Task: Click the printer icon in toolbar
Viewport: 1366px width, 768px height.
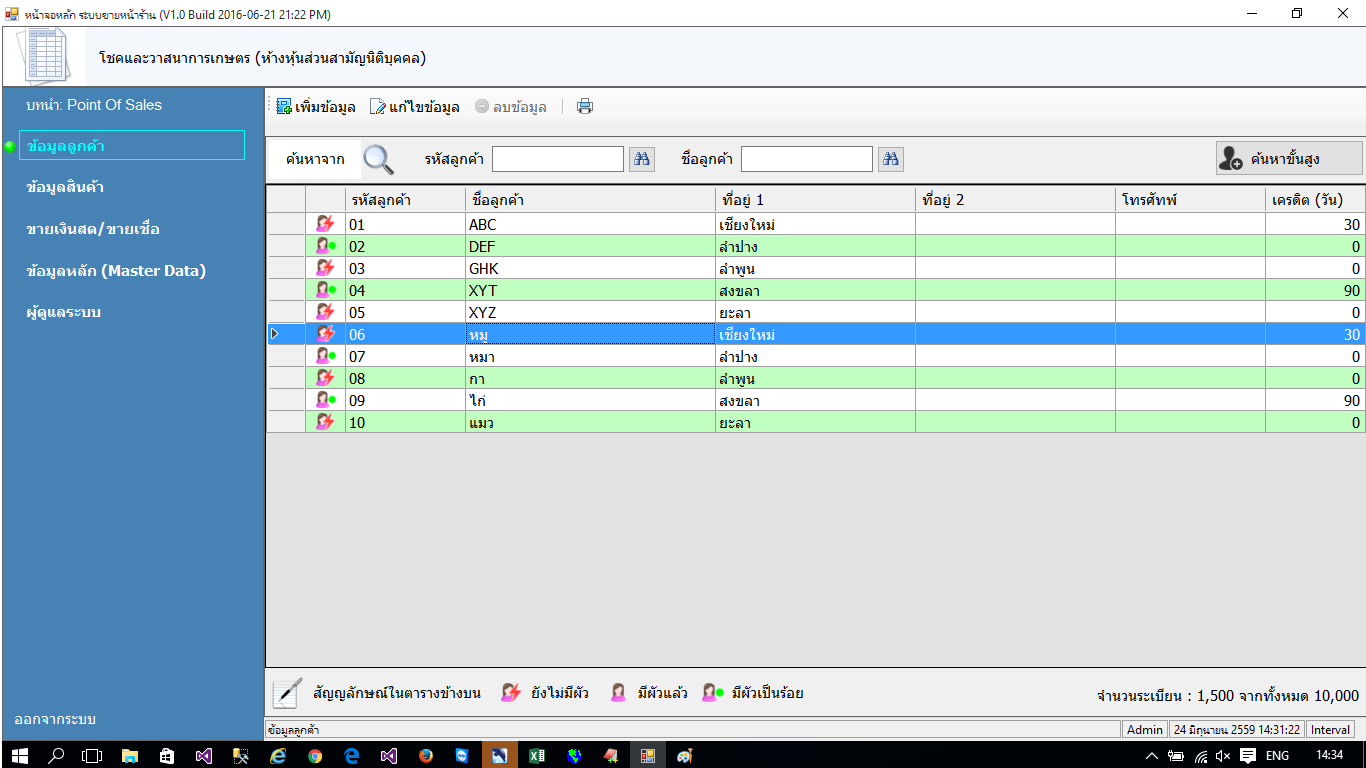Action: click(x=585, y=107)
